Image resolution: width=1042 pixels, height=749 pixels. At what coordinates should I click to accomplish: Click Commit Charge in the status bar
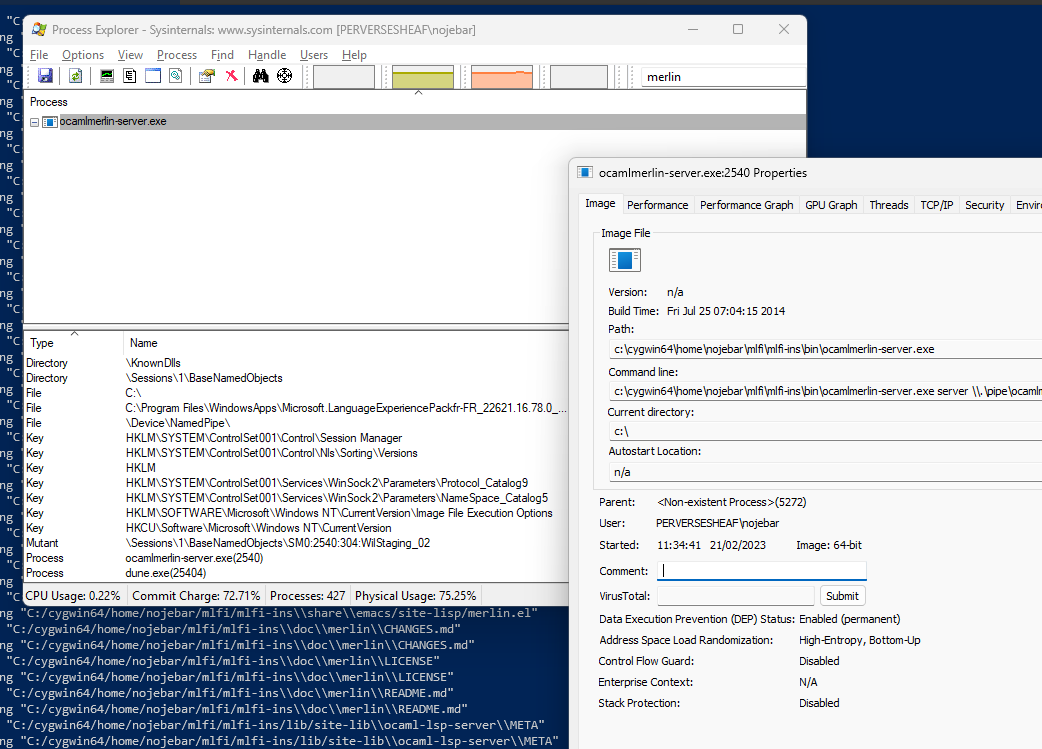196,595
